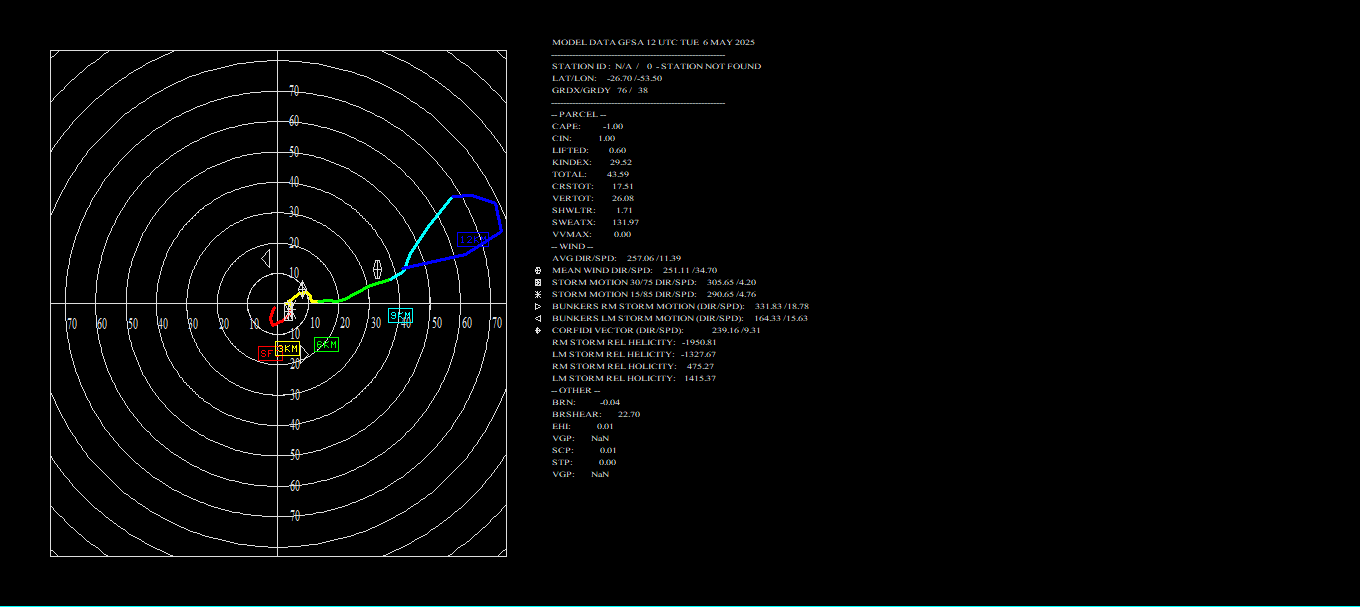Click the MODEL DATA GFSA title line
Image resolution: width=1360 pixels, height=607 pixels.
click(x=653, y=42)
